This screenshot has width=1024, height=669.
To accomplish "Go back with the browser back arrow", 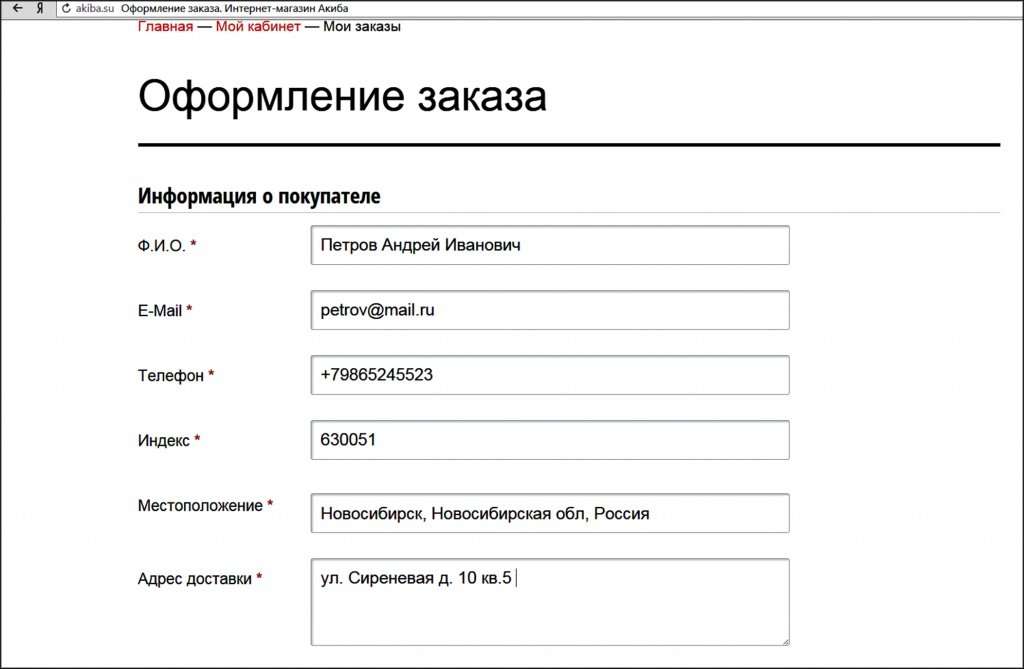I will point(18,8).
